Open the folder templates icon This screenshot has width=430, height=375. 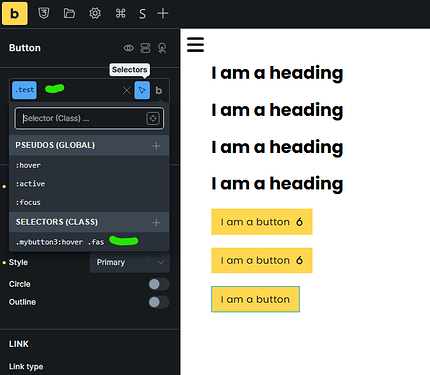click(69, 13)
